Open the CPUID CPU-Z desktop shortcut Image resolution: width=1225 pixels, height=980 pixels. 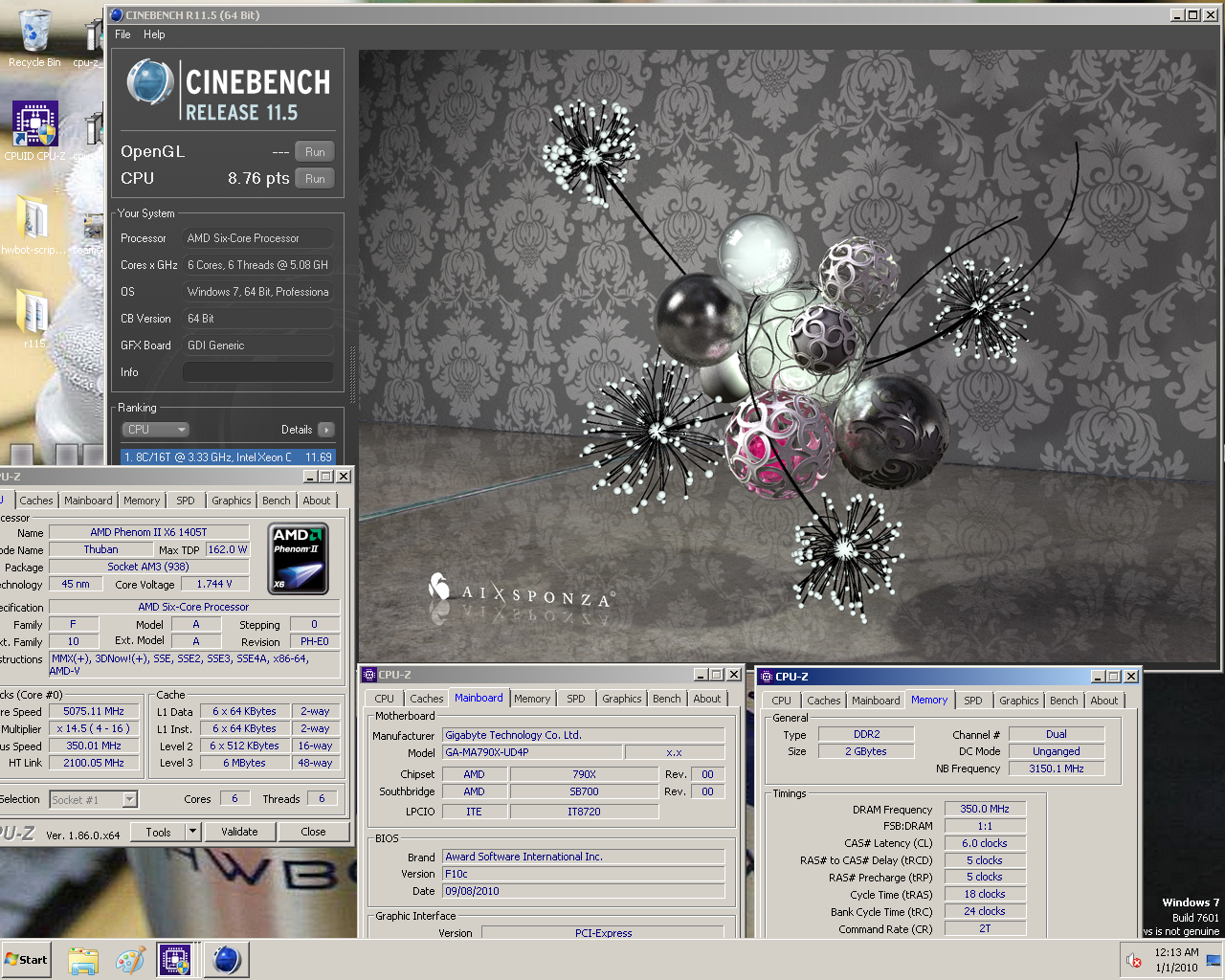pos(34,131)
